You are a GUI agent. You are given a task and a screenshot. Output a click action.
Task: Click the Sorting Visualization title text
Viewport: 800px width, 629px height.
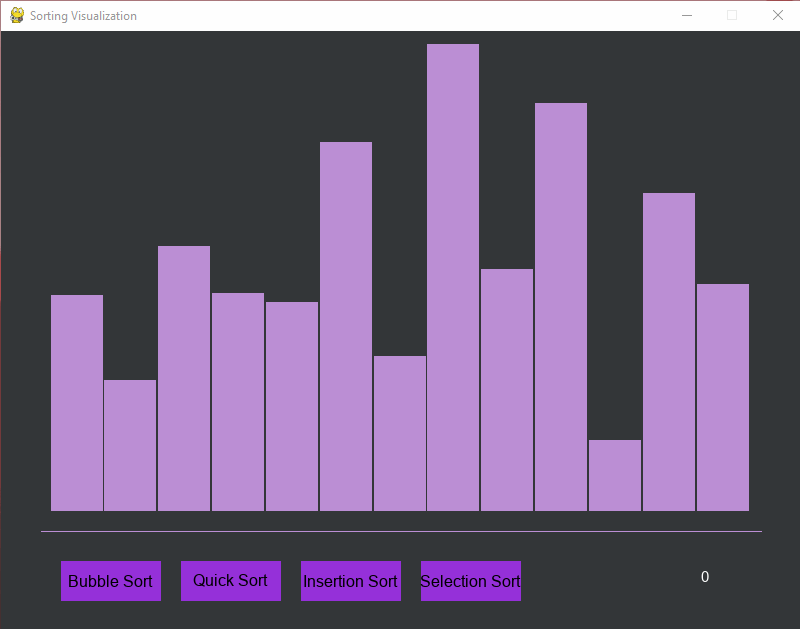(x=83, y=16)
